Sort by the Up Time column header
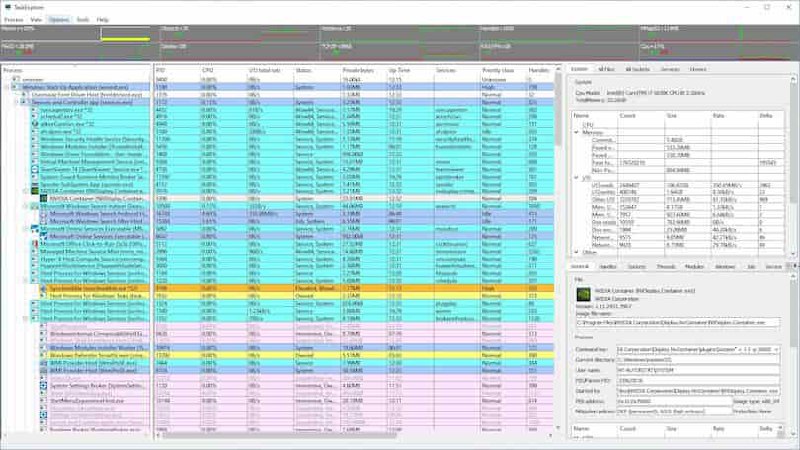 click(409, 70)
